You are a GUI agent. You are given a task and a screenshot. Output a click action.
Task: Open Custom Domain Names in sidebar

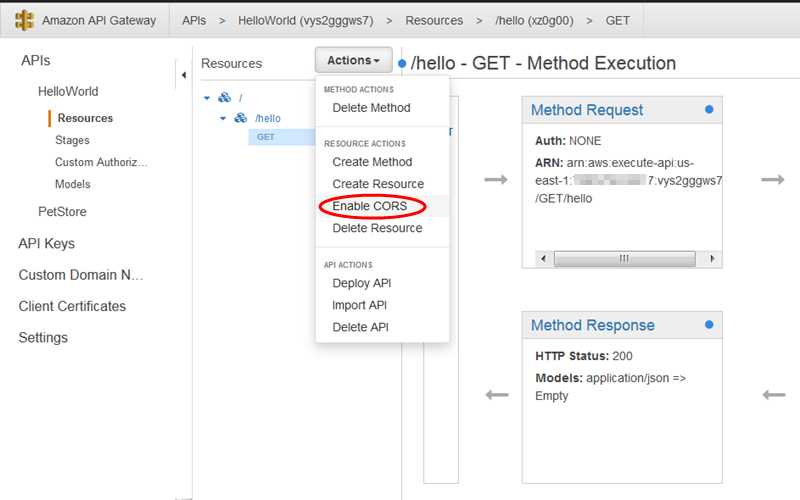(x=81, y=275)
